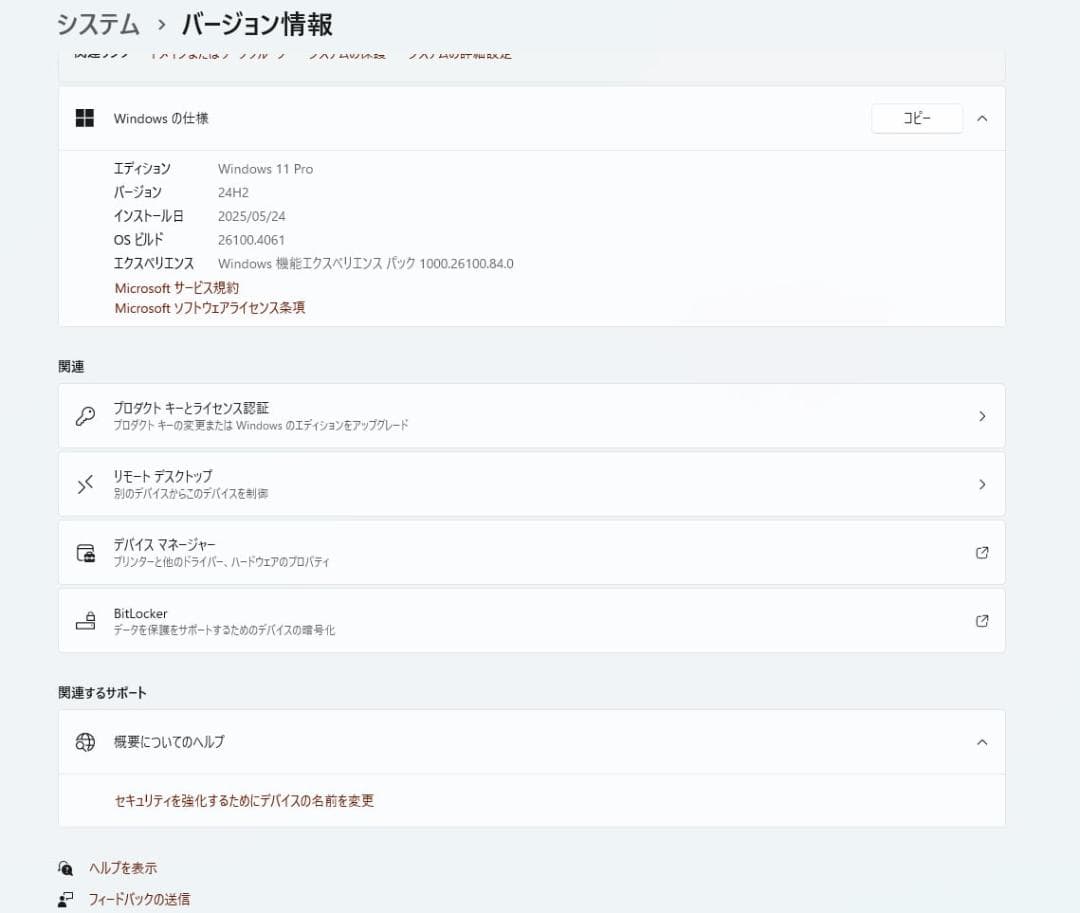Click the globe icon next to 概要についてのヘルプ

tap(84, 741)
